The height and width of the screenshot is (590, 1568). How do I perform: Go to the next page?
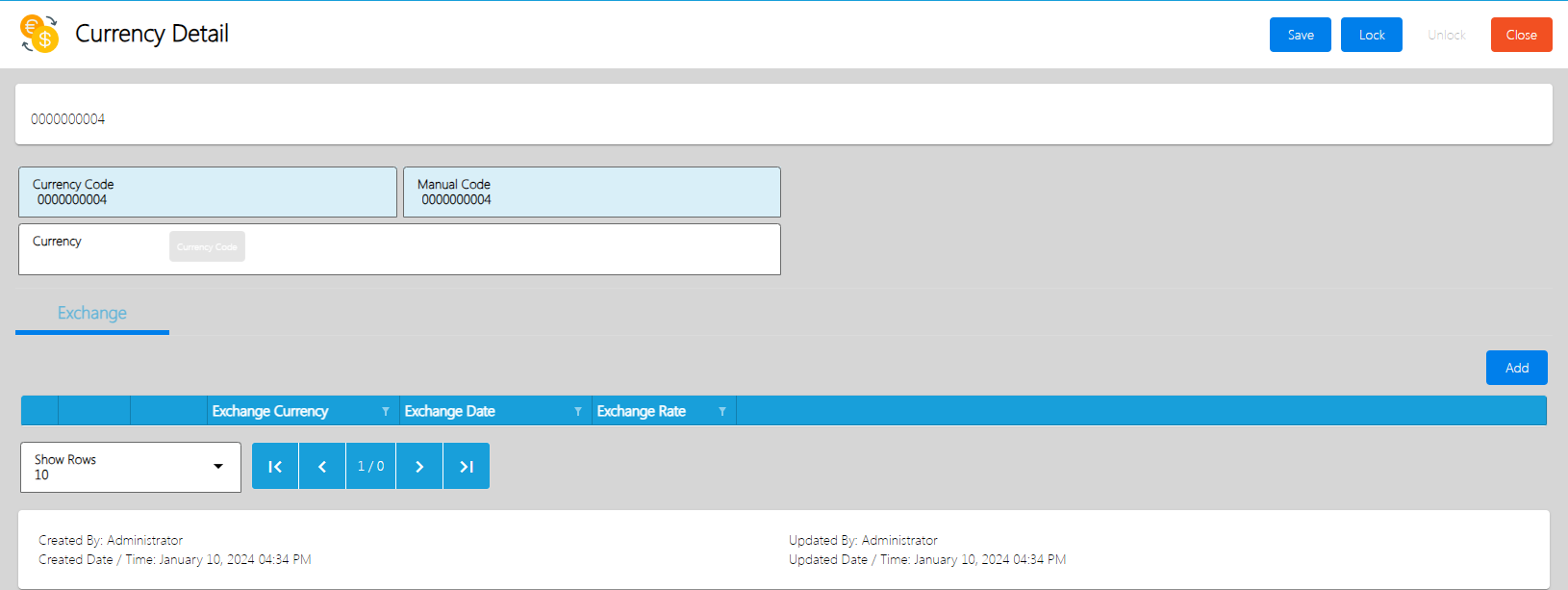(x=419, y=466)
